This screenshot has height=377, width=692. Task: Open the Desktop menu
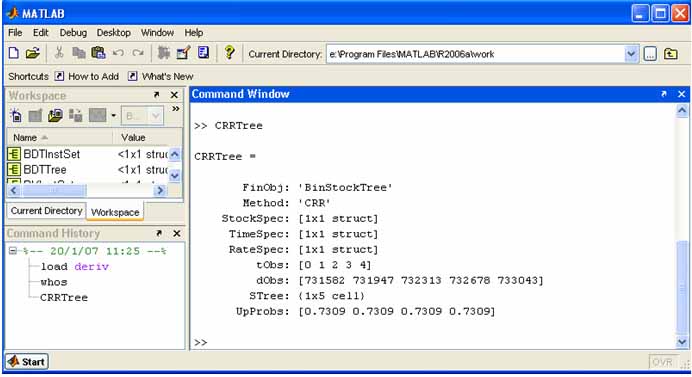click(x=113, y=33)
